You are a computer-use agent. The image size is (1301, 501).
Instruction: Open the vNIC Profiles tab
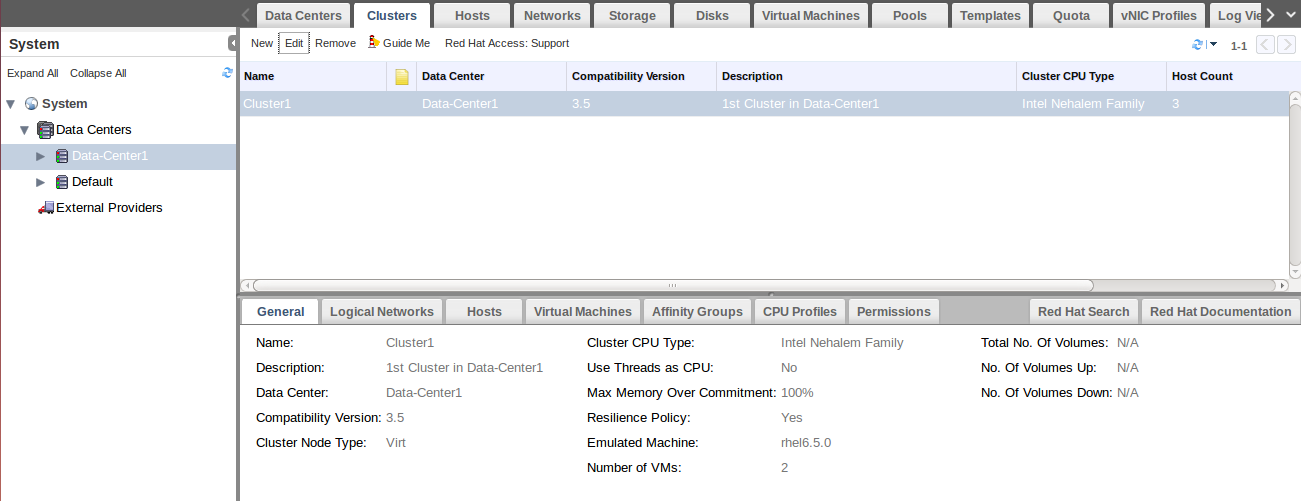pyautogui.click(x=1159, y=15)
